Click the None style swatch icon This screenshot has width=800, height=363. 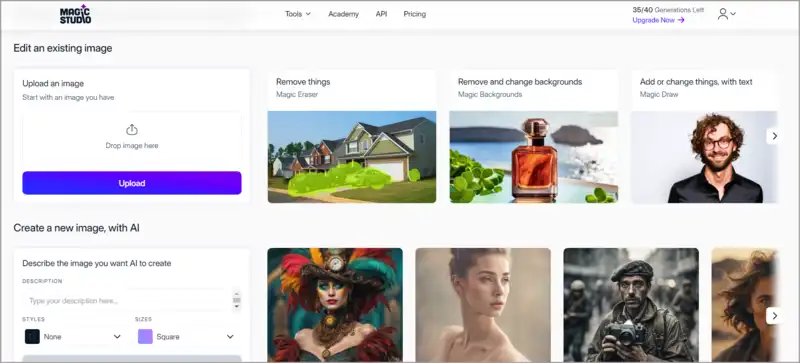(x=32, y=336)
